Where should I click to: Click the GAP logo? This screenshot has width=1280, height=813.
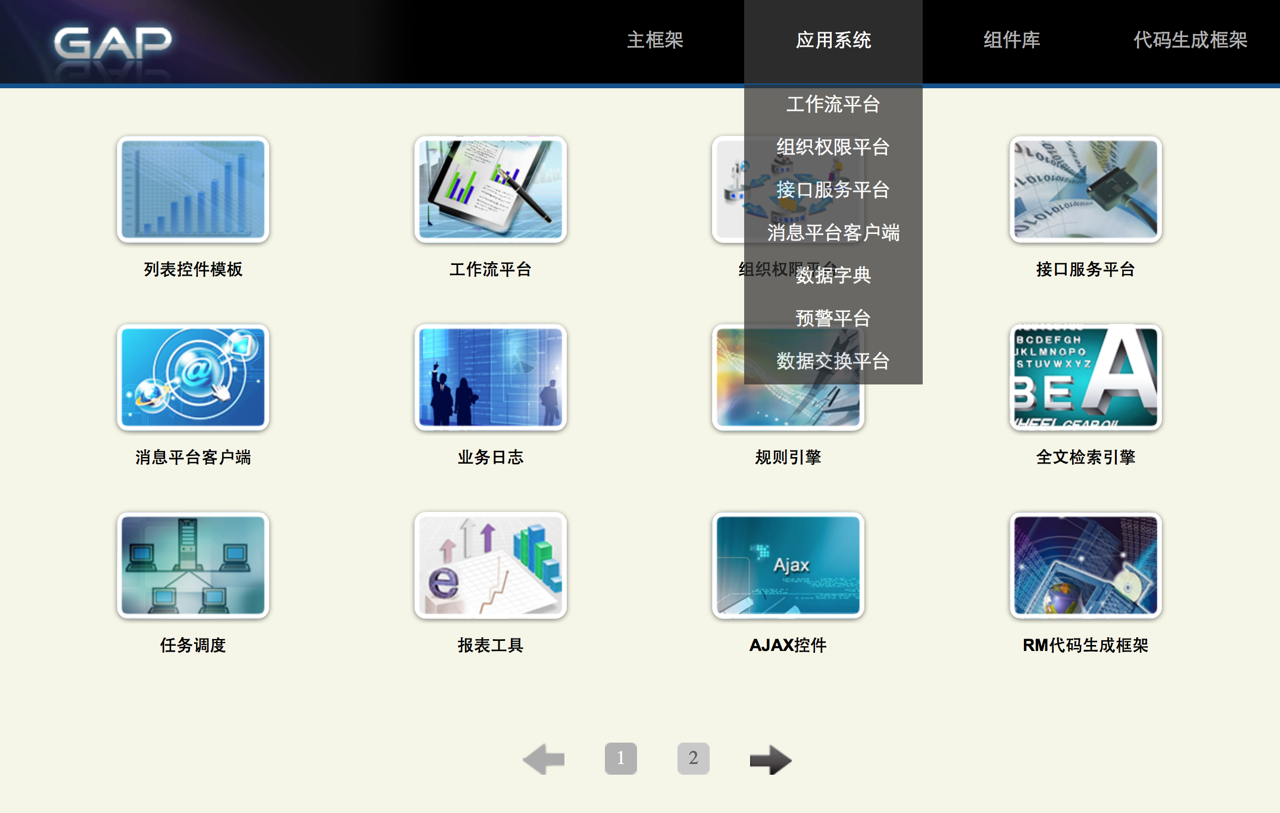pyautogui.click(x=112, y=43)
